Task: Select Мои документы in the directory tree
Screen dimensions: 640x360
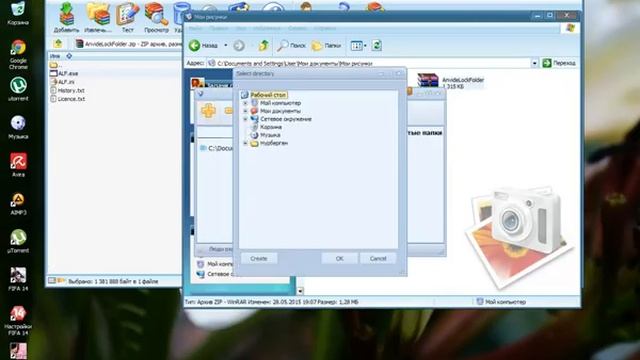Action: pos(280,111)
